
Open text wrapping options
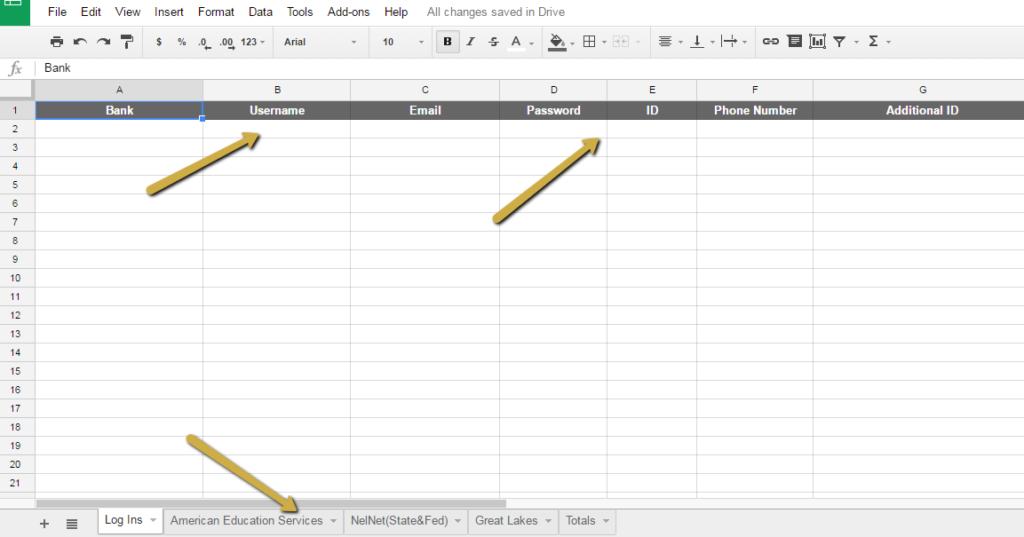point(729,42)
